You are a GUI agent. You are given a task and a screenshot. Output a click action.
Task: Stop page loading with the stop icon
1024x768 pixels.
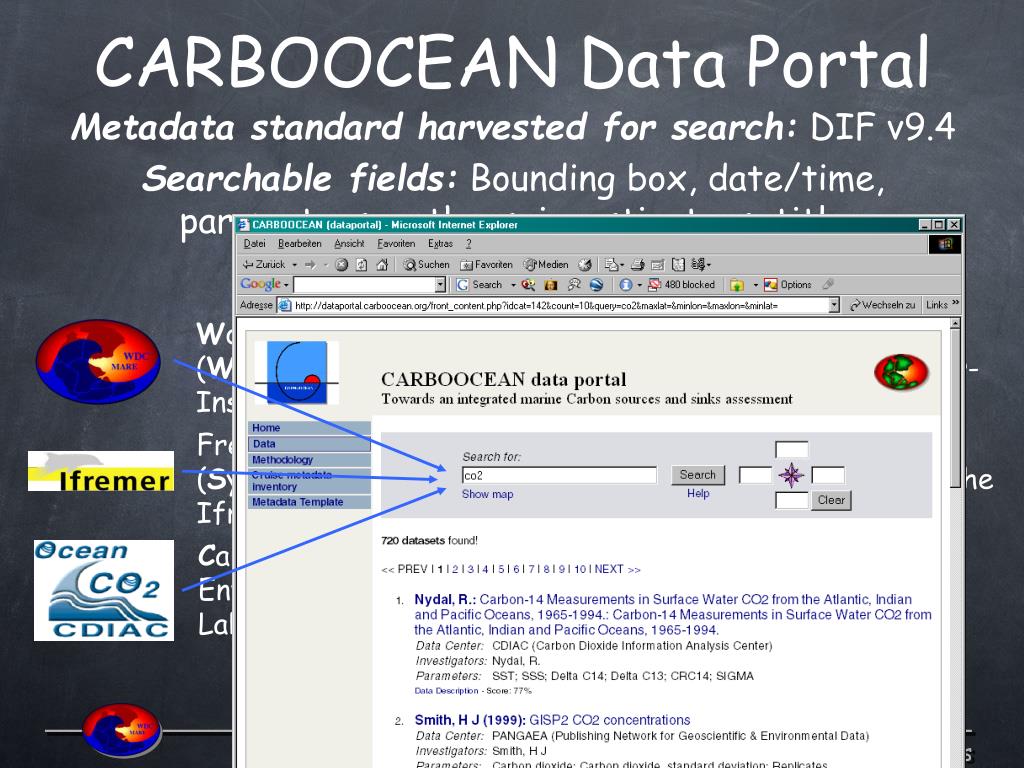click(342, 264)
